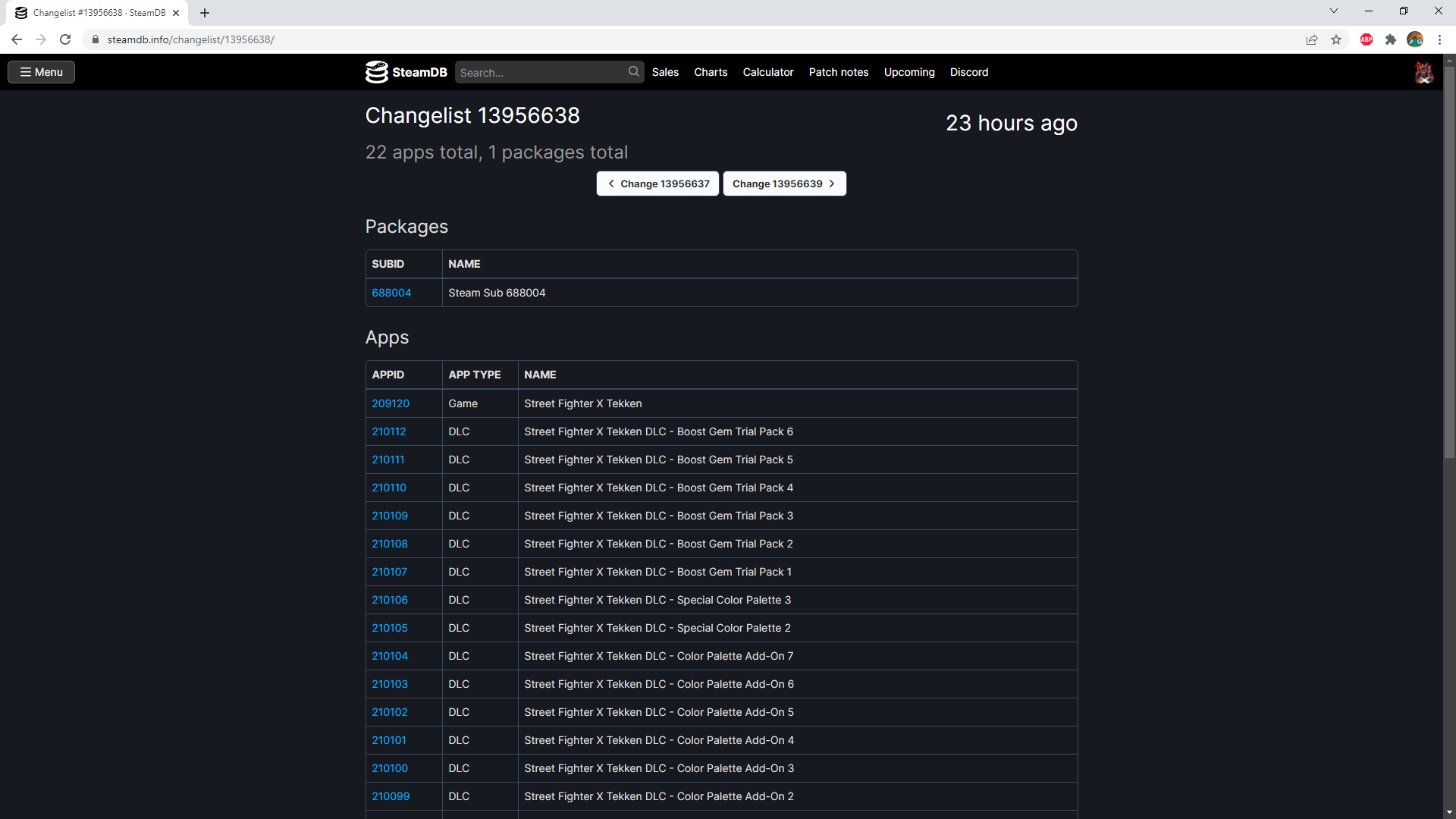Open app 210110 link
The height and width of the screenshot is (819, 1456).
tap(389, 488)
